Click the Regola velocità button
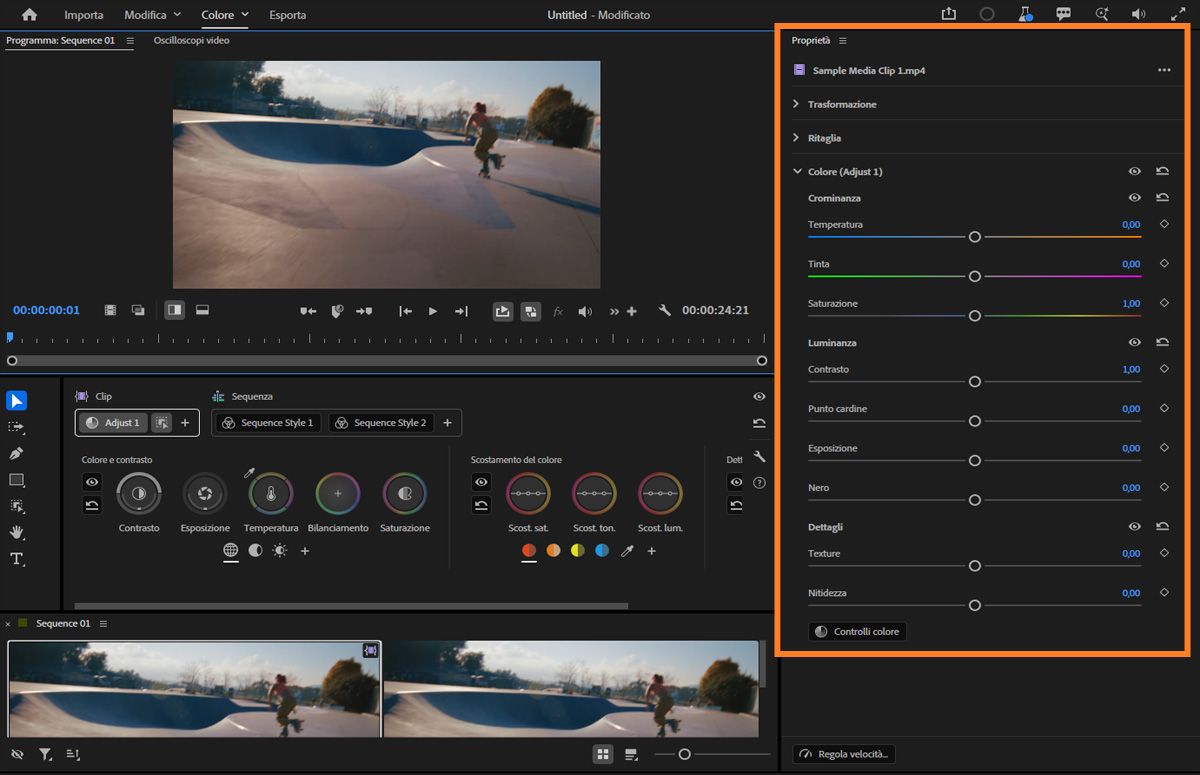1200x775 pixels. coord(844,754)
